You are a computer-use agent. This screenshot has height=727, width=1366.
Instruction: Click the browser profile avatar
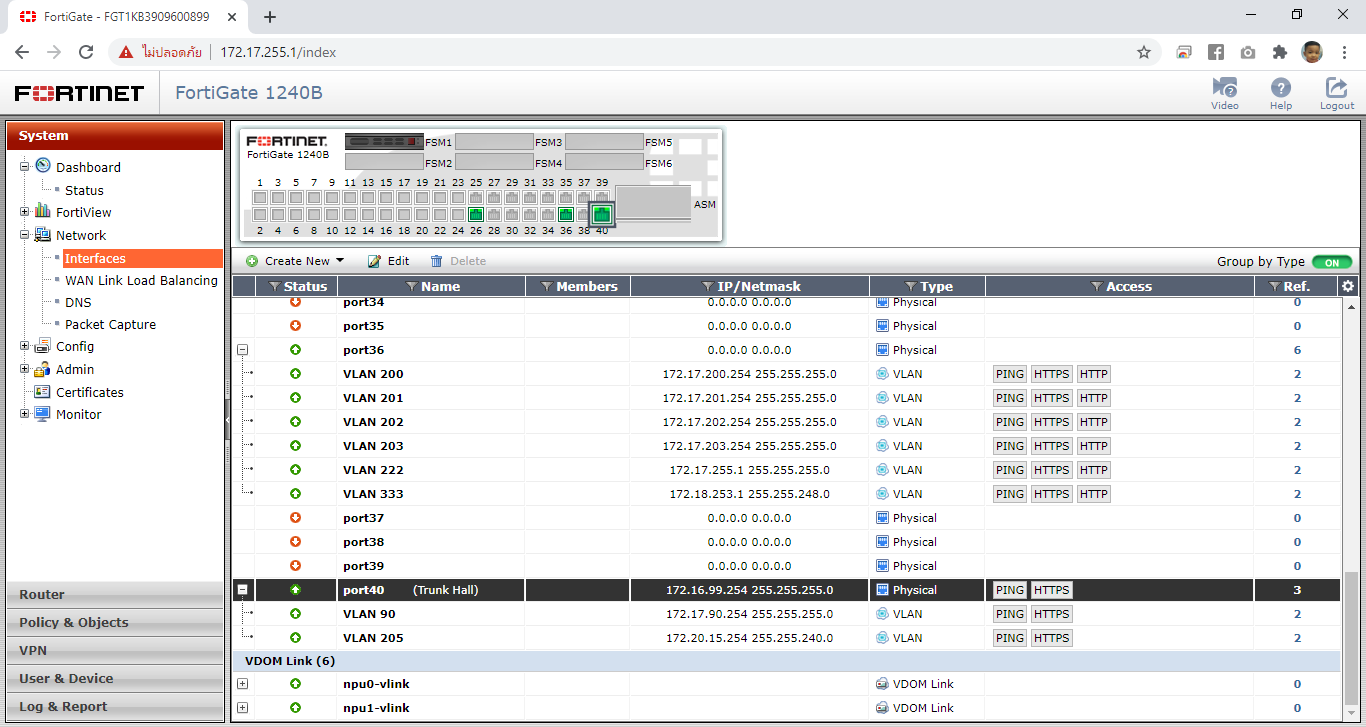1312,52
